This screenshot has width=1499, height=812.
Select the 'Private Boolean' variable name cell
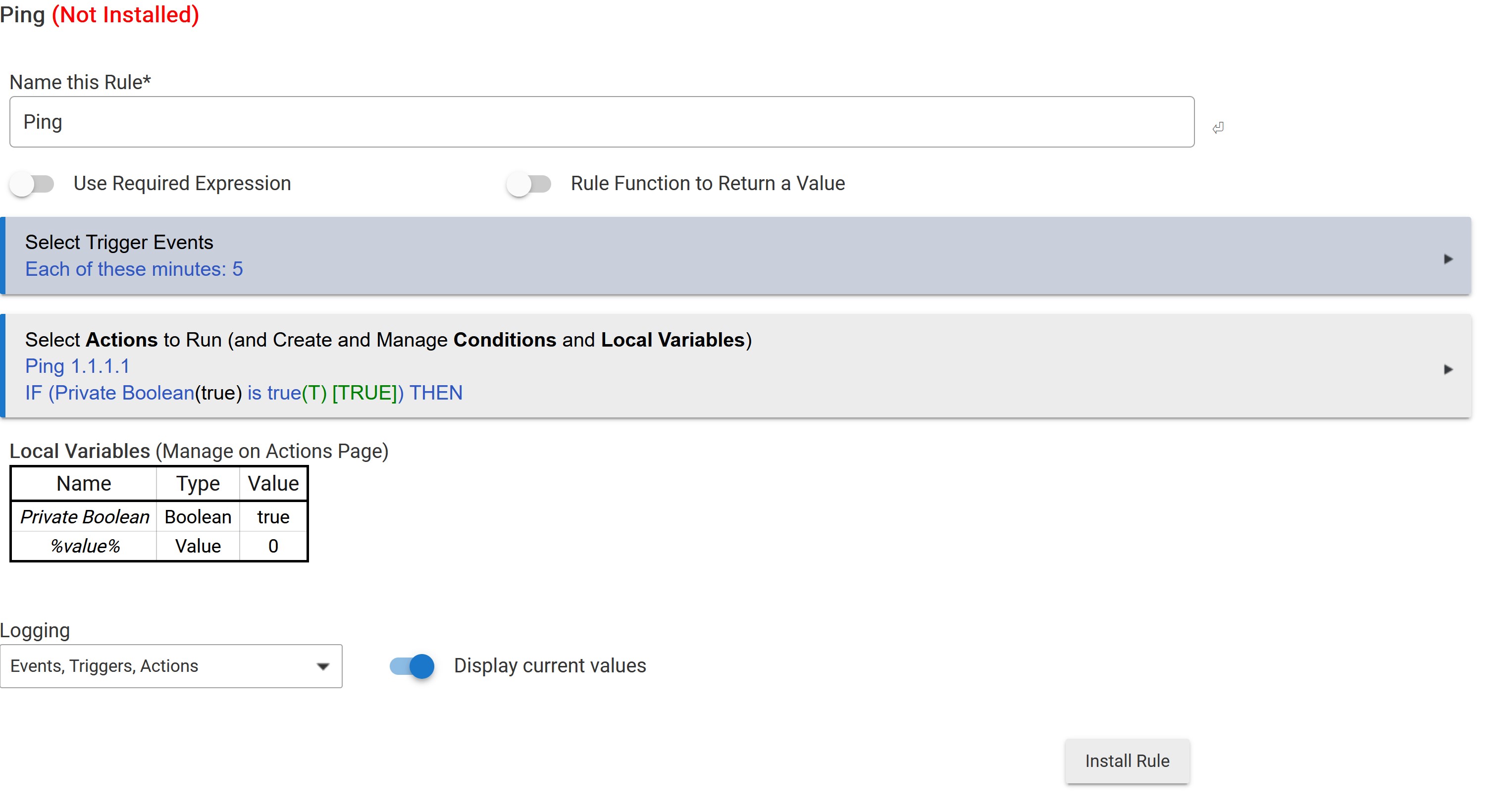tap(84, 516)
